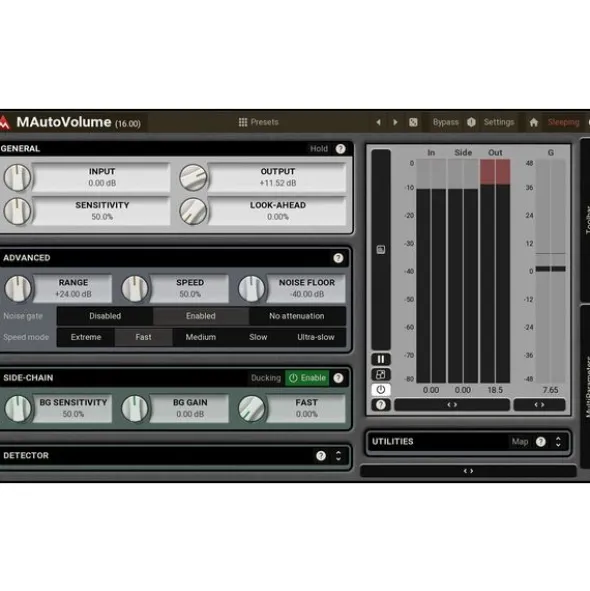Expand the Detector panel arrows

(x=338, y=456)
